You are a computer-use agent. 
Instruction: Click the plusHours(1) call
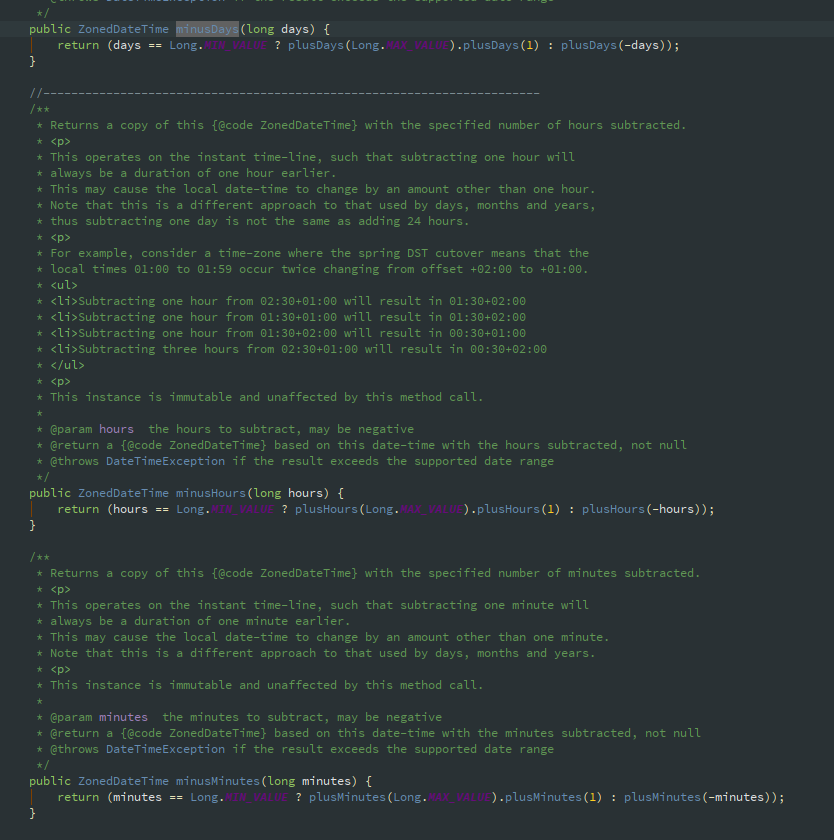tap(519, 509)
